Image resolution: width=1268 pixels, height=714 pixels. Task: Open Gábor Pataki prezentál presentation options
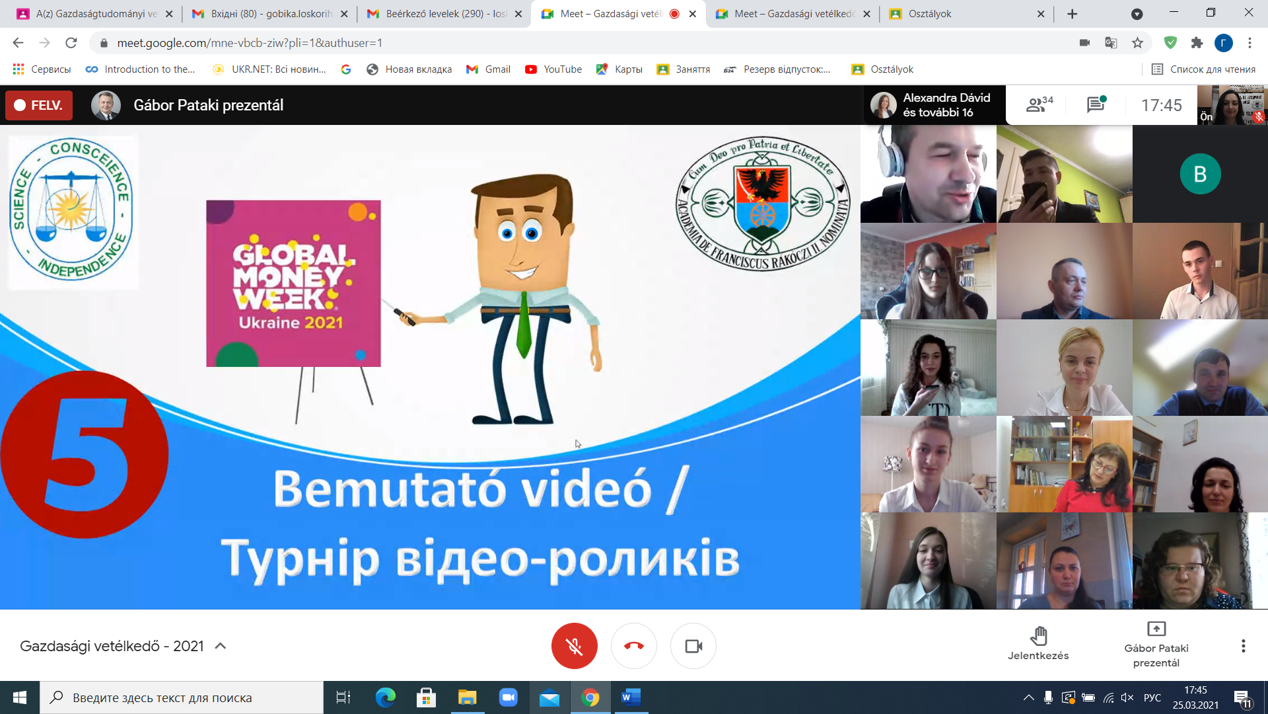1156,644
